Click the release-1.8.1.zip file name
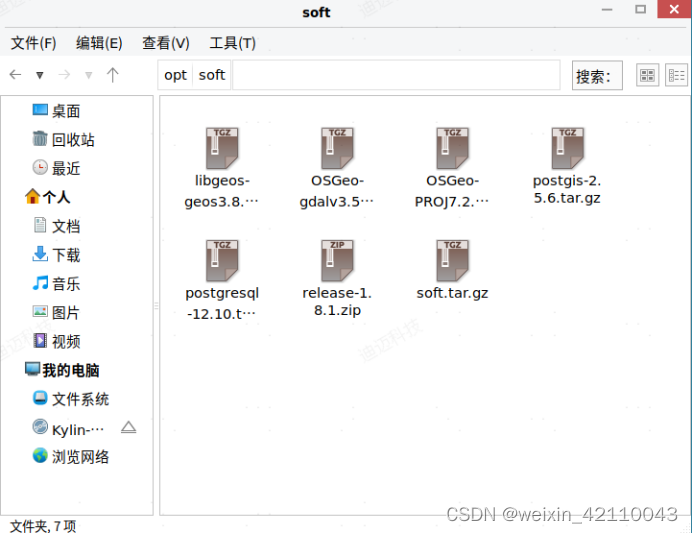Image resolution: width=693 pixels, height=533 pixels. [337, 301]
